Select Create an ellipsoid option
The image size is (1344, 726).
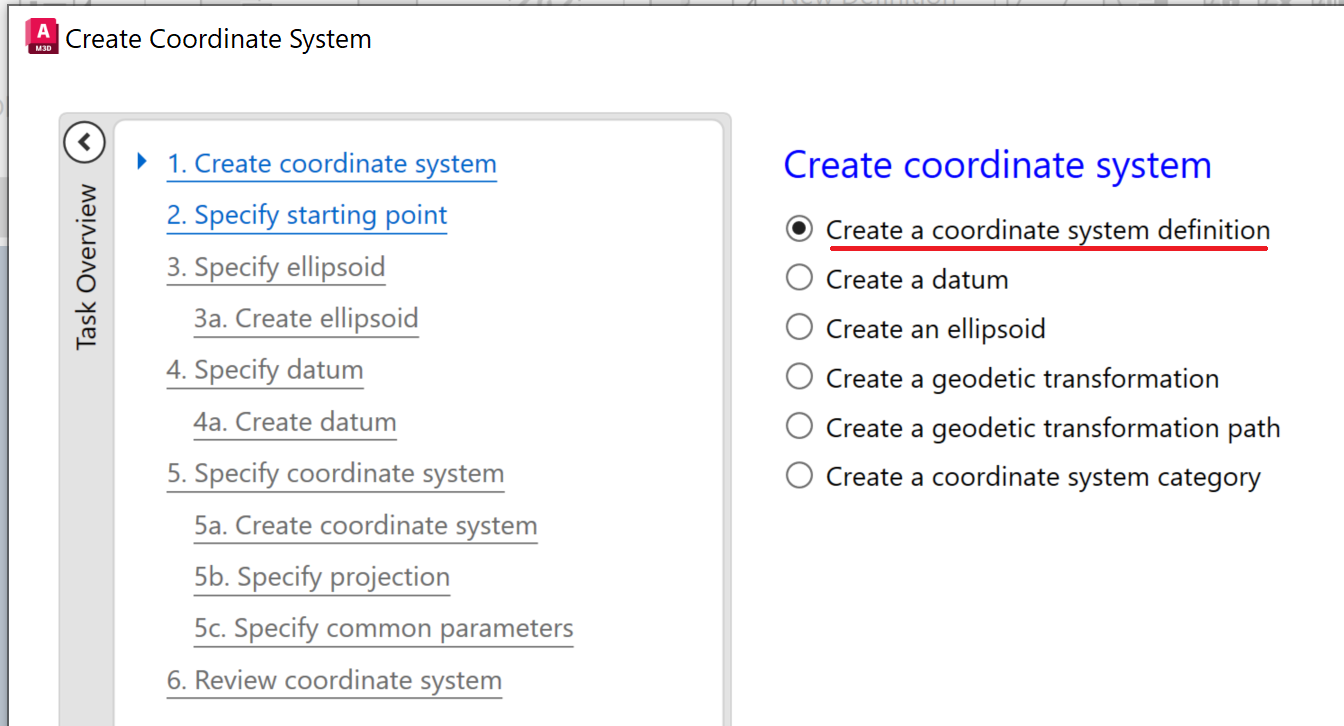pos(799,328)
